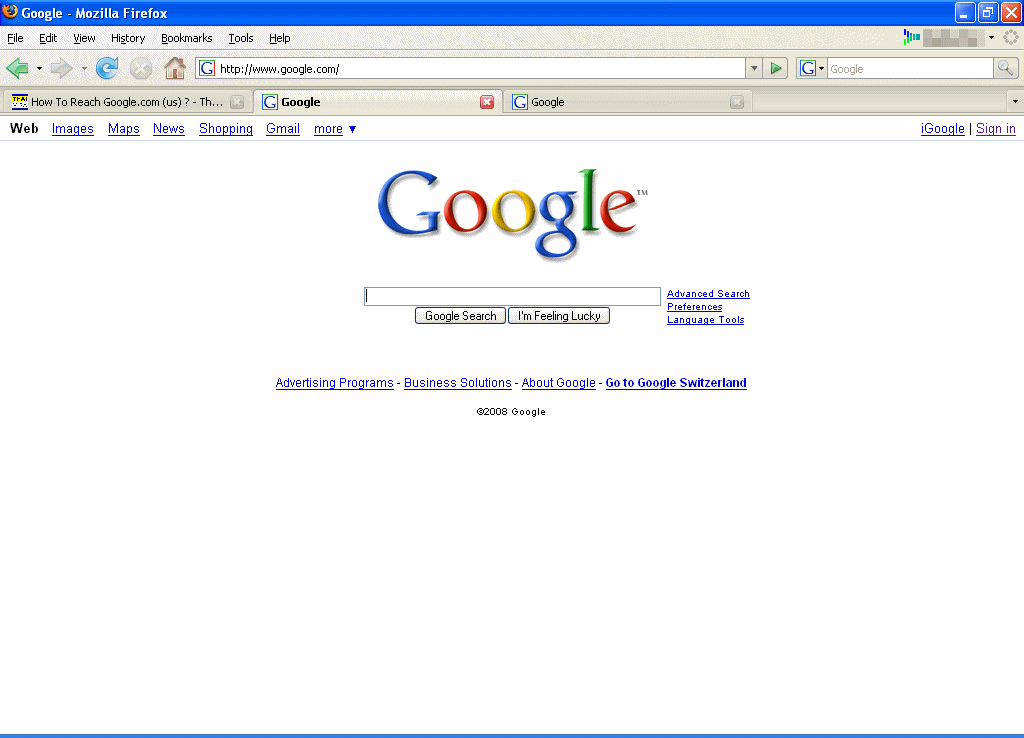Open Advanced Search link

click(708, 294)
